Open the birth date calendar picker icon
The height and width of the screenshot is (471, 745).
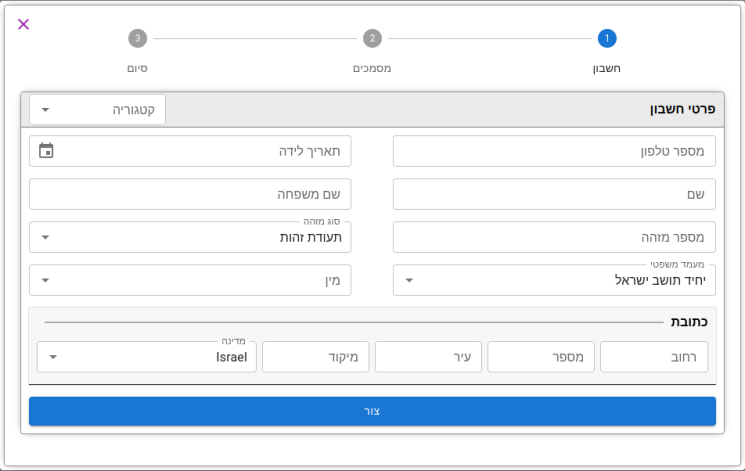click(x=46, y=151)
